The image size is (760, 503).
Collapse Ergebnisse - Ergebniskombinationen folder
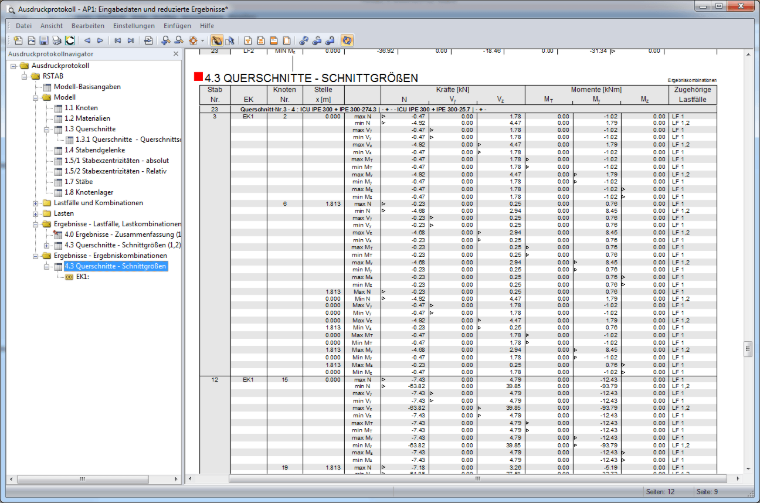[x=35, y=256]
